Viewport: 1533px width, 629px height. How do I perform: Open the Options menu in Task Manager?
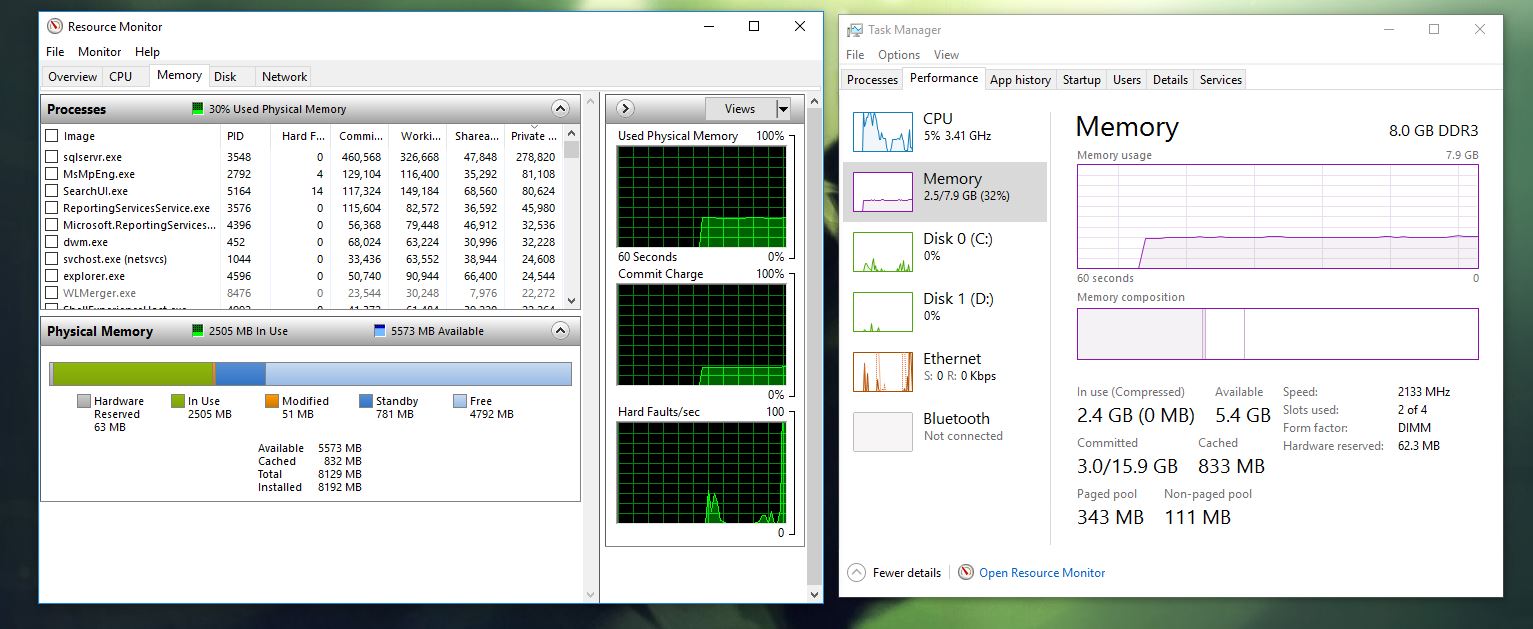click(898, 55)
